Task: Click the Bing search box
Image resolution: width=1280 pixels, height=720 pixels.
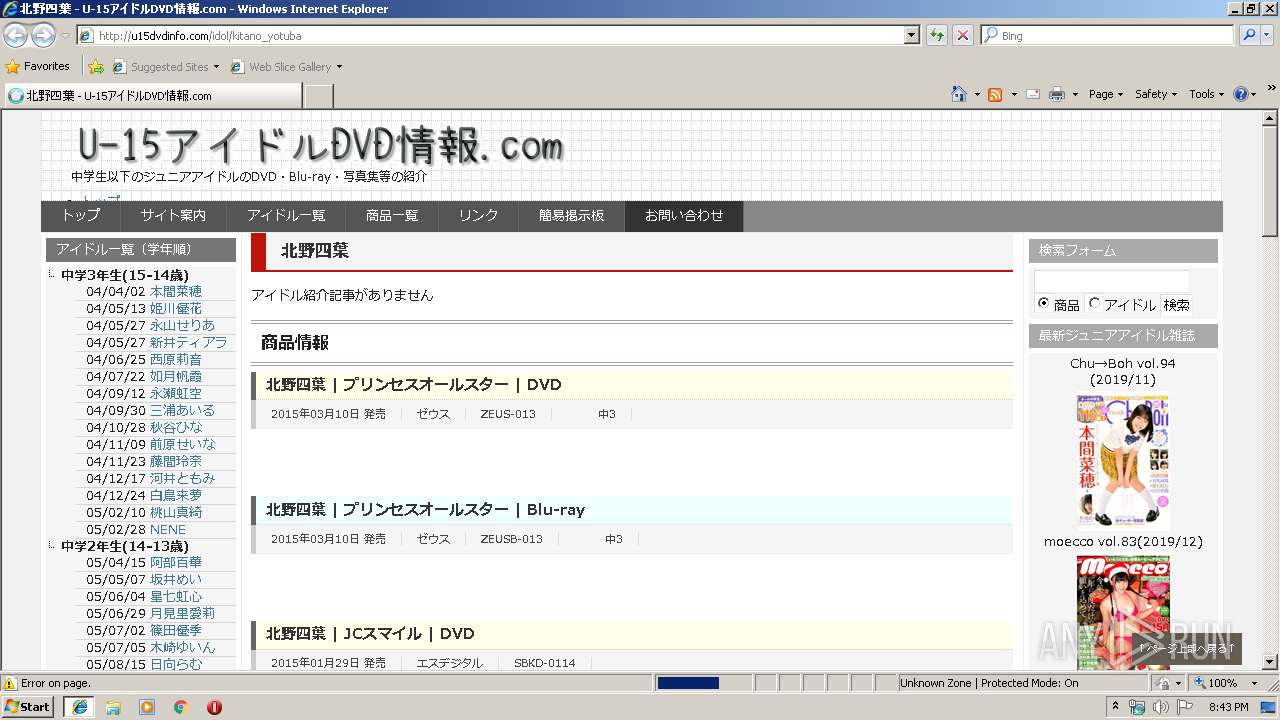Action: (1108, 35)
